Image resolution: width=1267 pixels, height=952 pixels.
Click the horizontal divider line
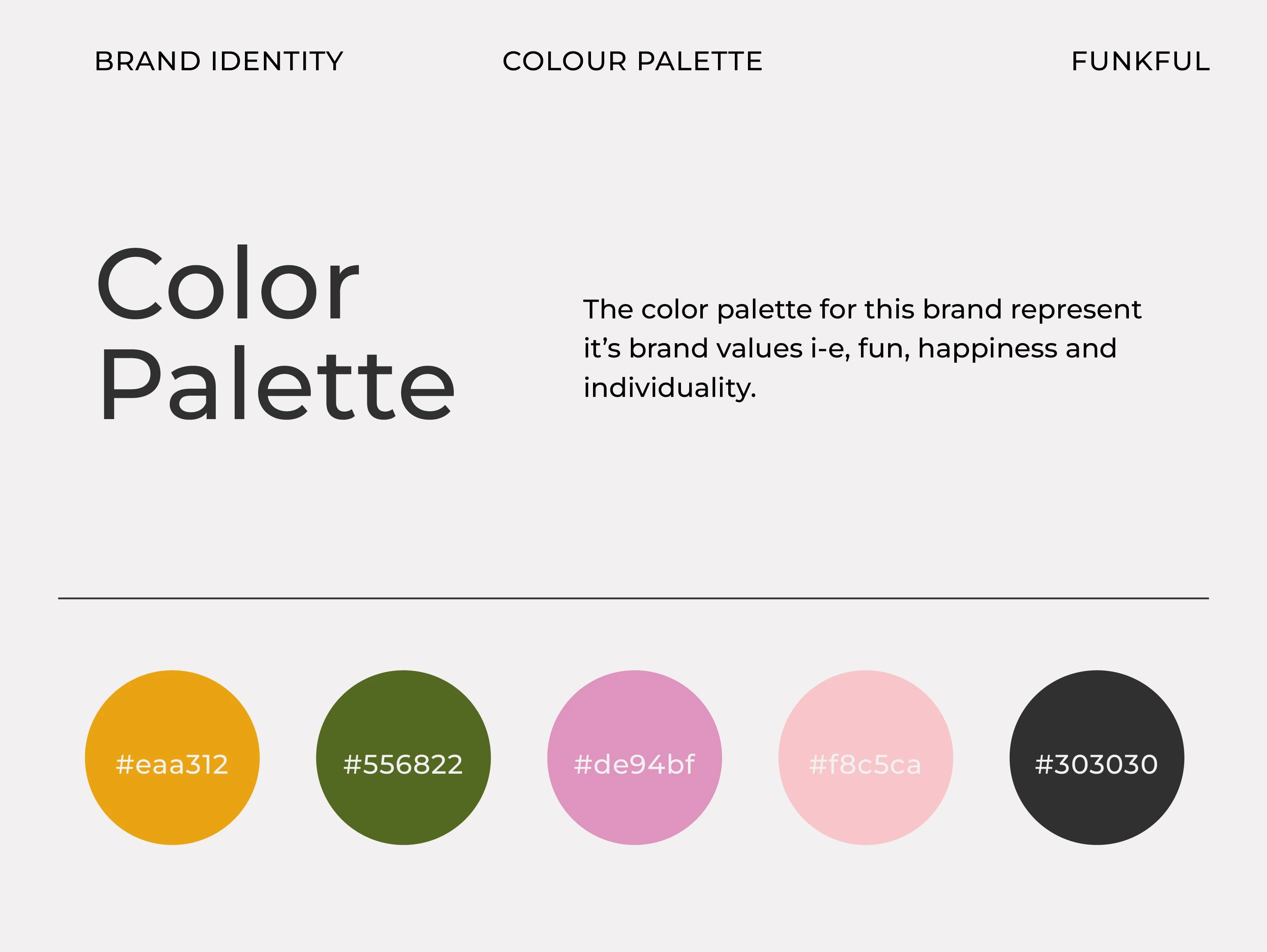(634, 598)
